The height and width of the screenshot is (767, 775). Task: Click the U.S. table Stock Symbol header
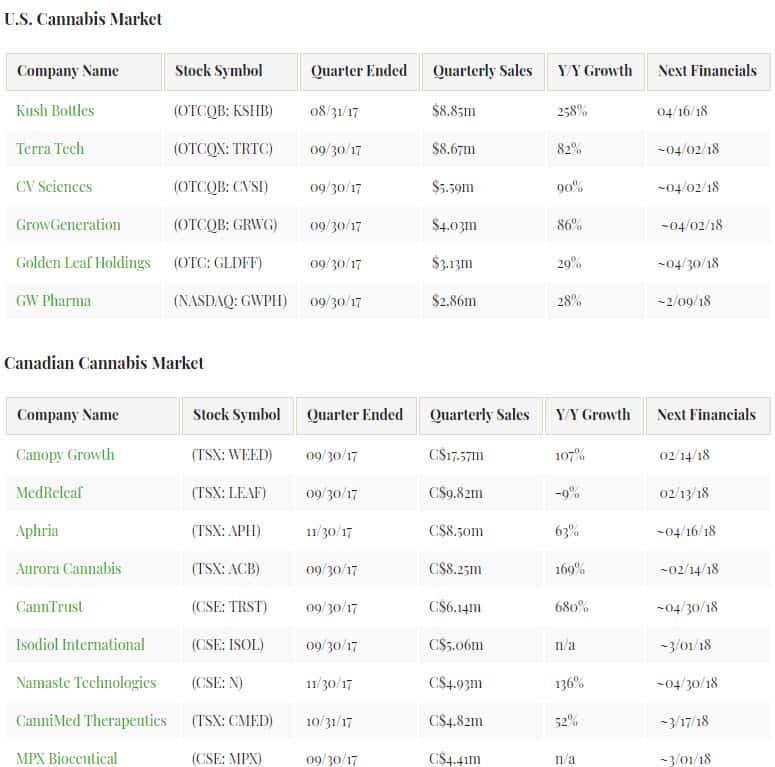[x=219, y=71]
